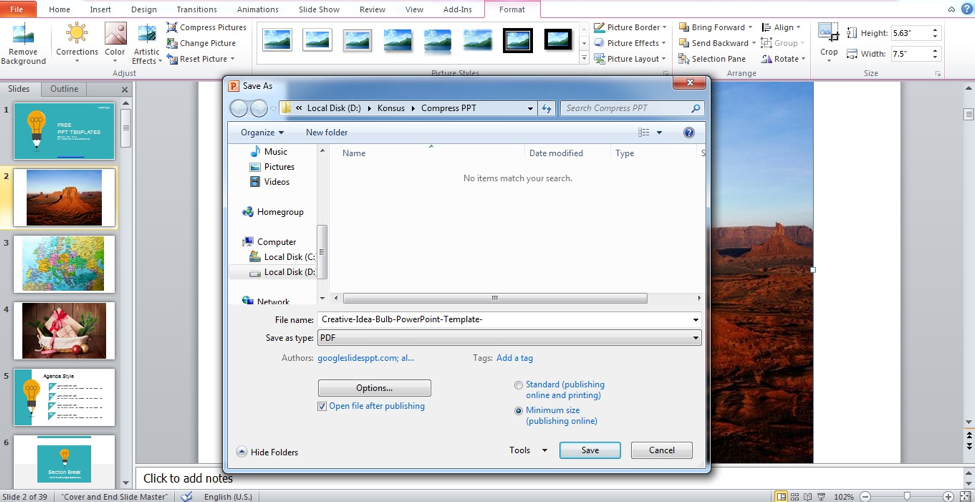Open the Color adjustment gallery
This screenshot has width=975, height=502.
[115, 44]
